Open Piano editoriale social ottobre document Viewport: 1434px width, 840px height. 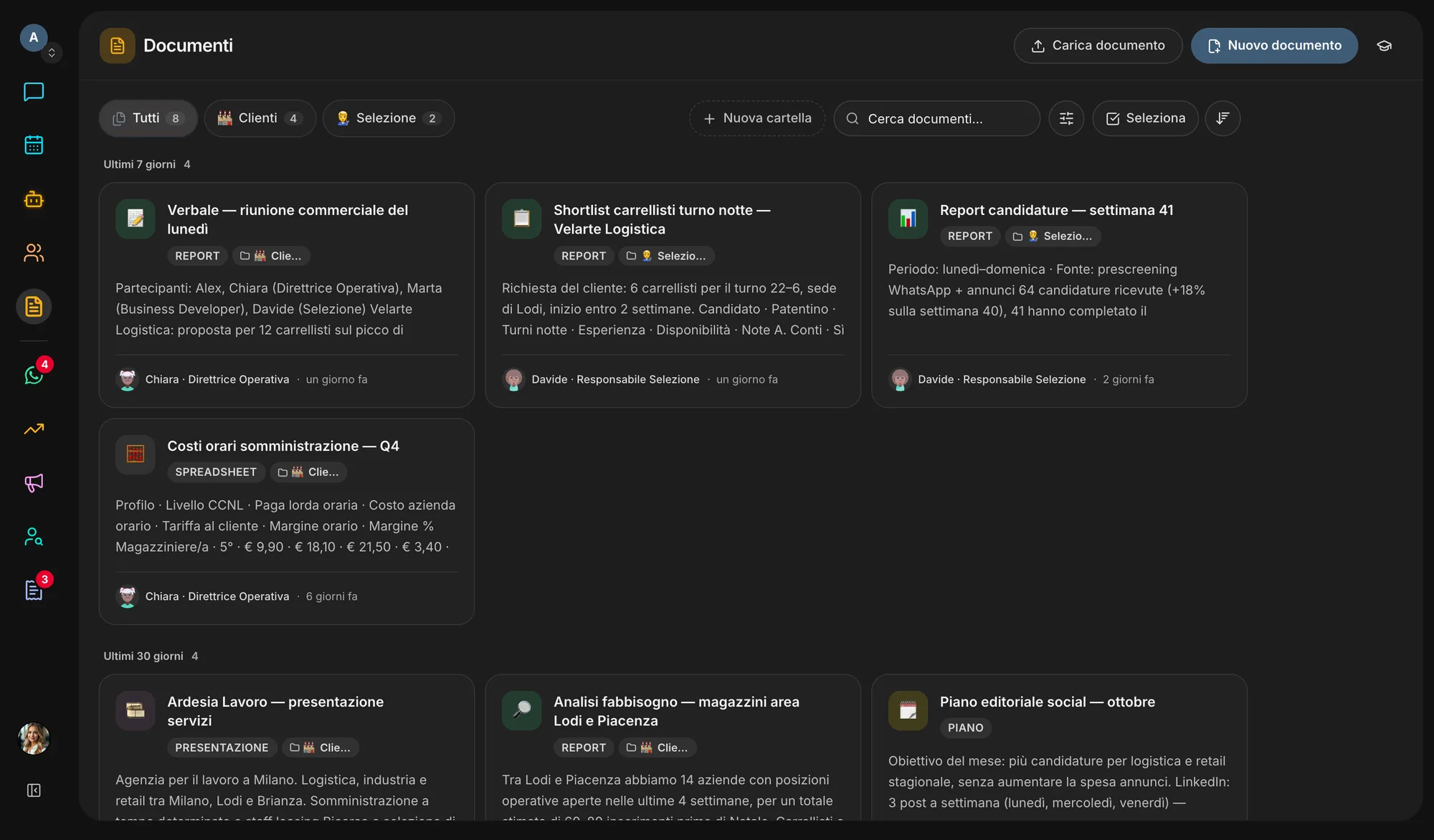[1059, 748]
